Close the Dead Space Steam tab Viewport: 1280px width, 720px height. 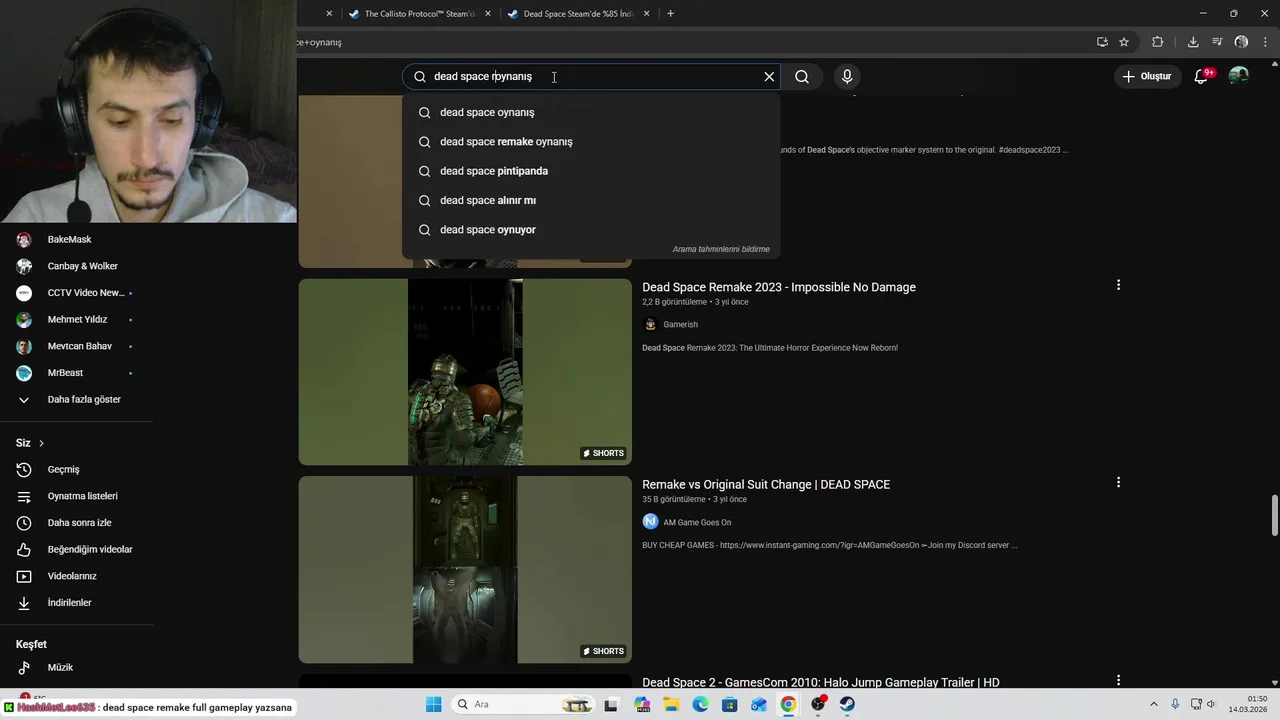pos(646,14)
